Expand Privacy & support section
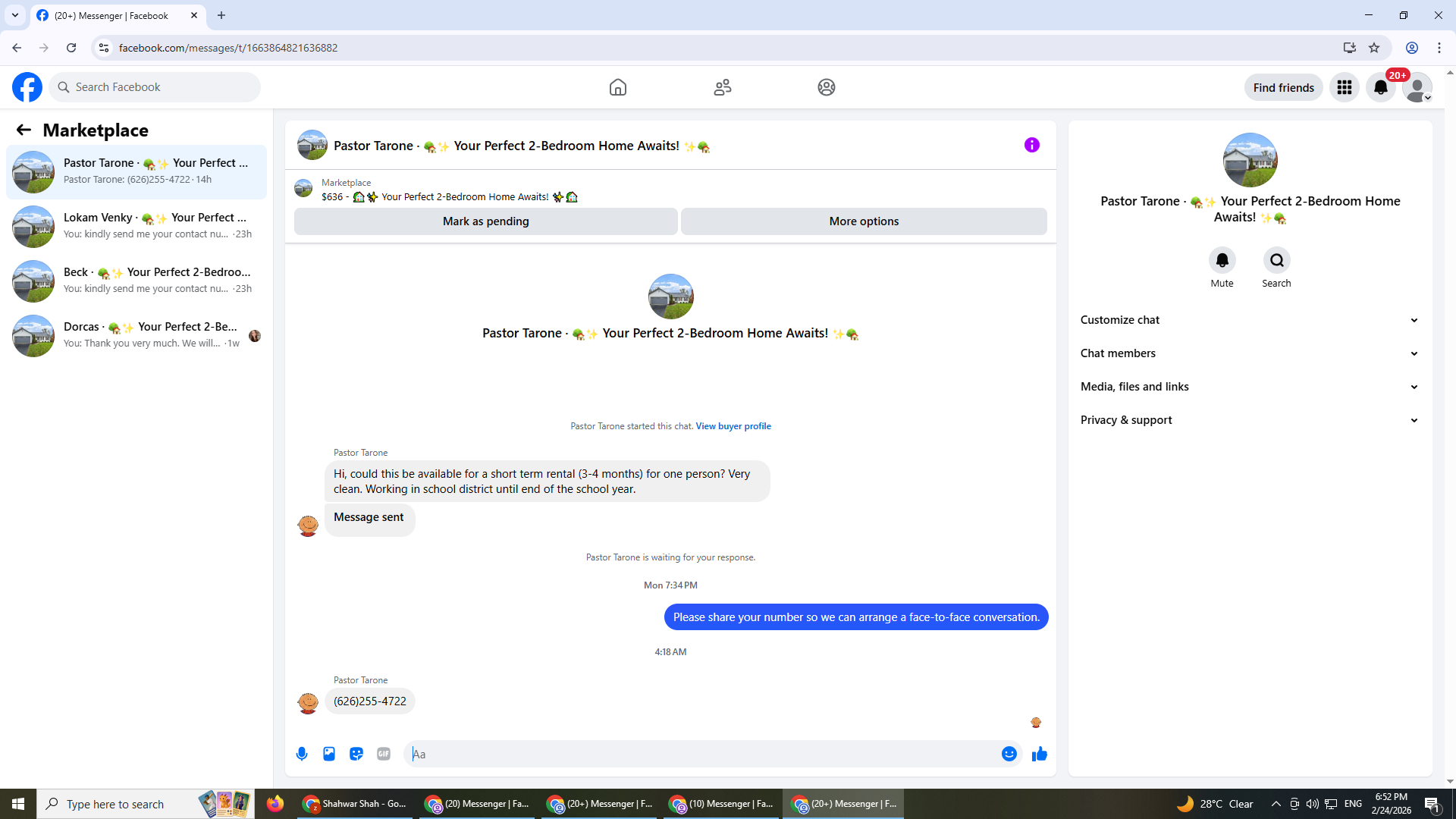The width and height of the screenshot is (1456, 819). [x=1249, y=420]
